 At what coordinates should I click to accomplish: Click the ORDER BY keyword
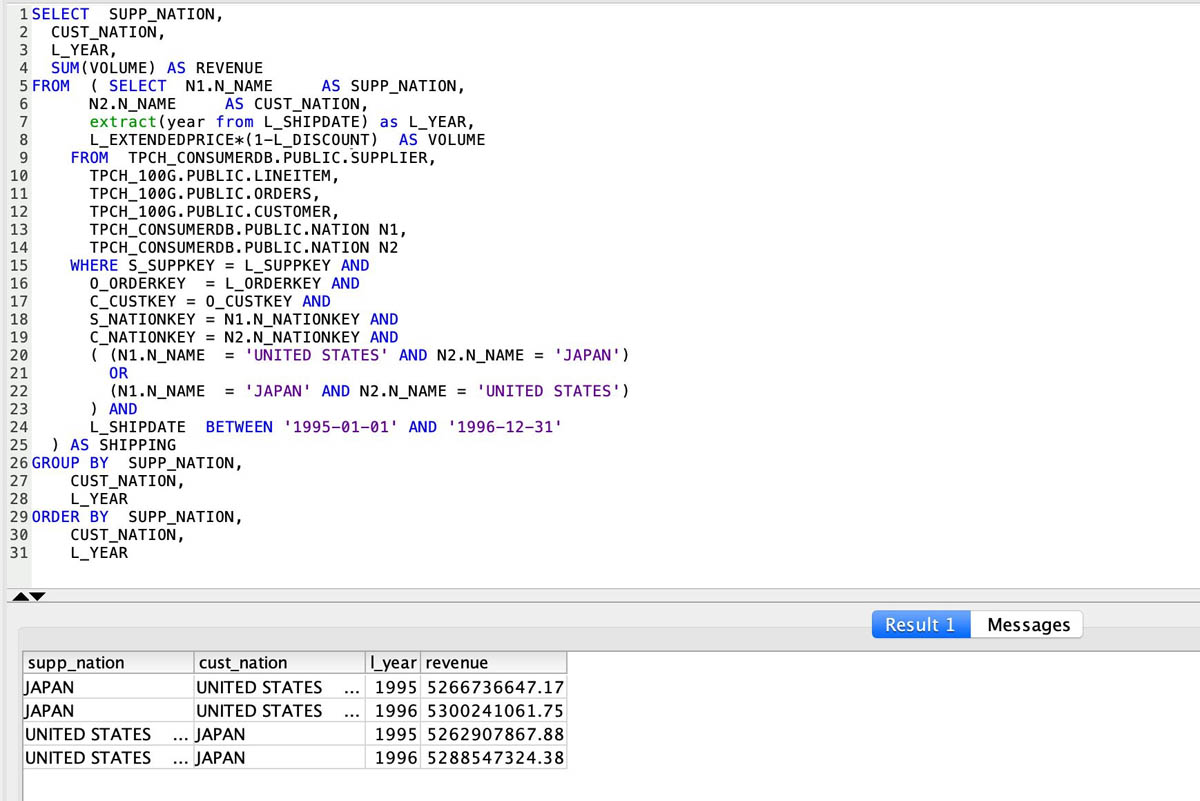tap(70, 518)
